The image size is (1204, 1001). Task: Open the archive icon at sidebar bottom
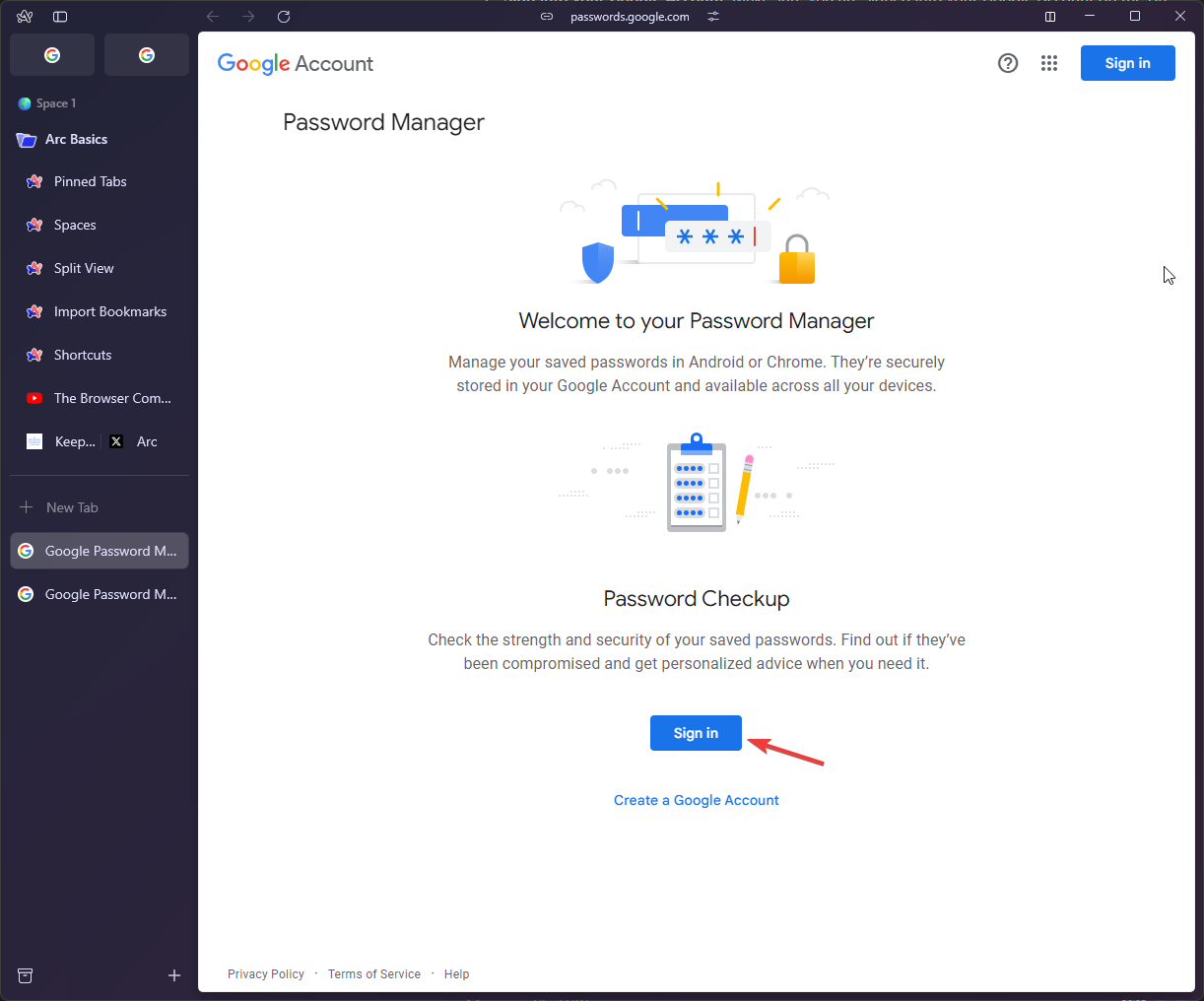click(26, 975)
